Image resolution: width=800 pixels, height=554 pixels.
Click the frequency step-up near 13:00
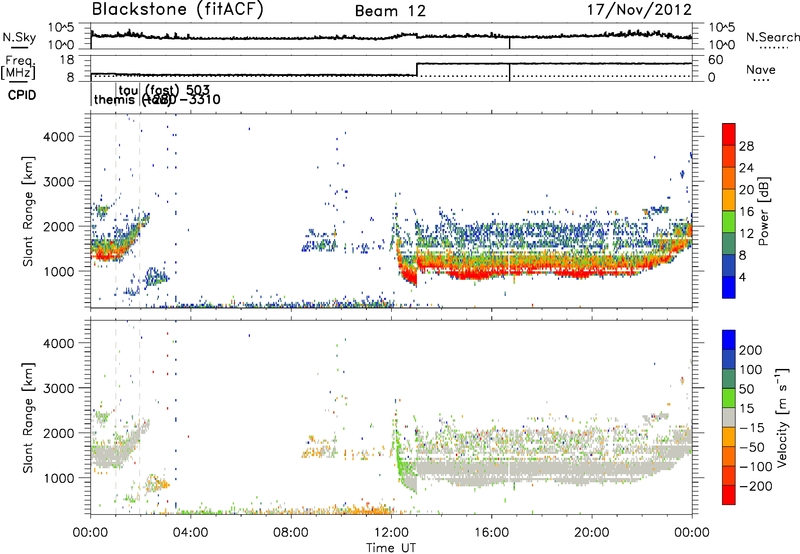(417, 69)
